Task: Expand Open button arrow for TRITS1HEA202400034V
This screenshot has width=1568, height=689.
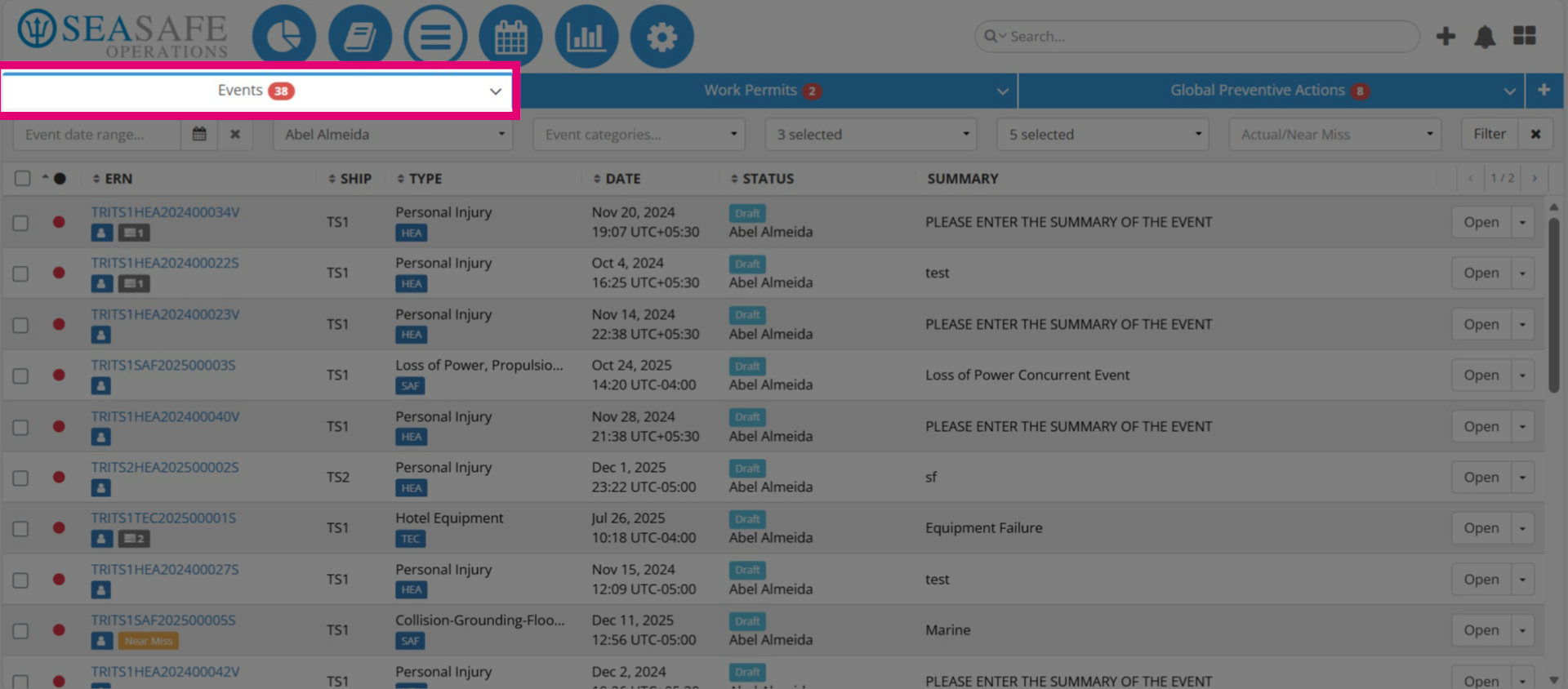Action: (1523, 222)
